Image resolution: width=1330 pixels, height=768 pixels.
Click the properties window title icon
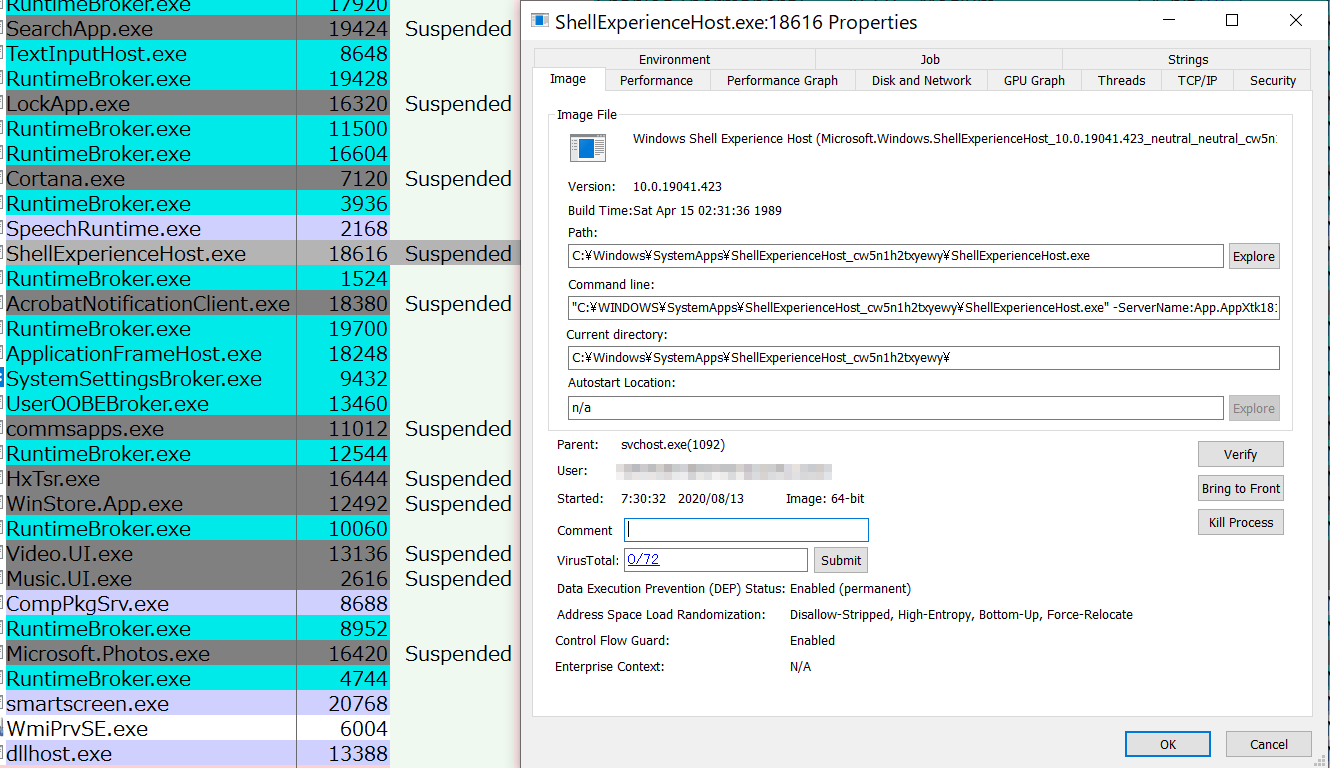(x=540, y=21)
